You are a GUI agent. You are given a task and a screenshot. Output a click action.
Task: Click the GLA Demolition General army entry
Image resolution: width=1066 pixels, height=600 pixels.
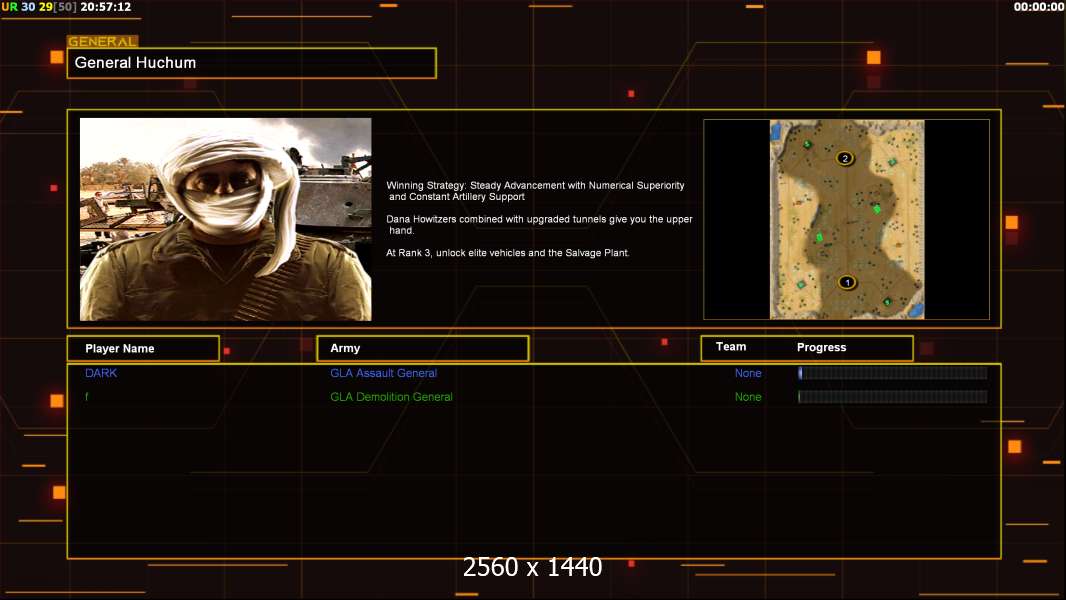[x=391, y=397]
